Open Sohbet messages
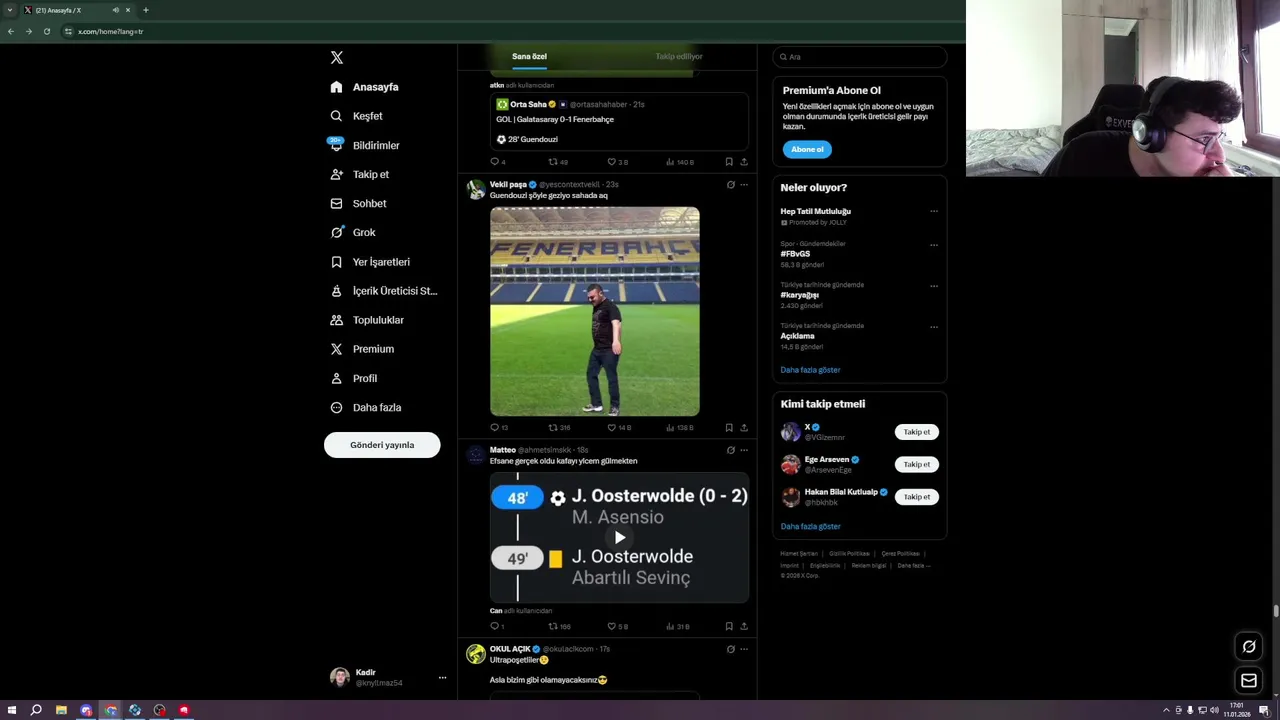The image size is (1280, 720). tap(358, 203)
